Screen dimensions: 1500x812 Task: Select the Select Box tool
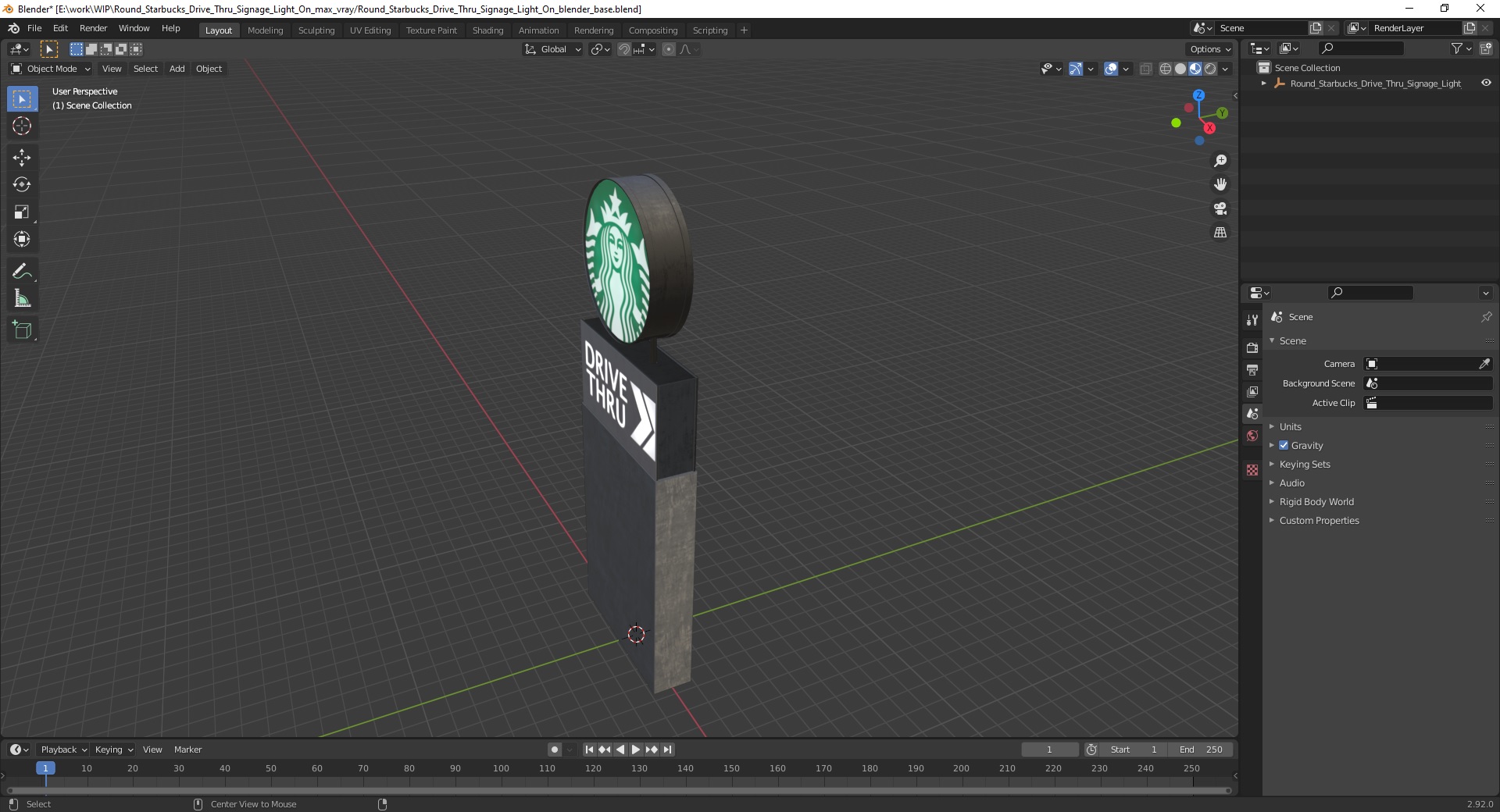tap(22, 99)
